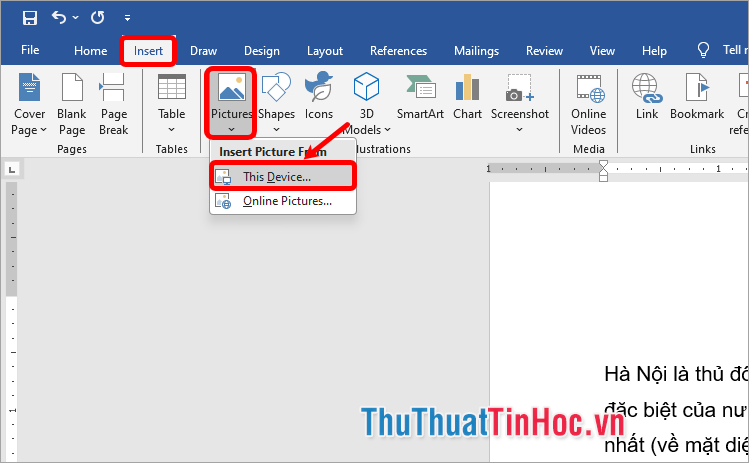Viewport: 749px width, 463px height.
Task: Click the Redo/Repeat icon
Action: click(97, 18)
